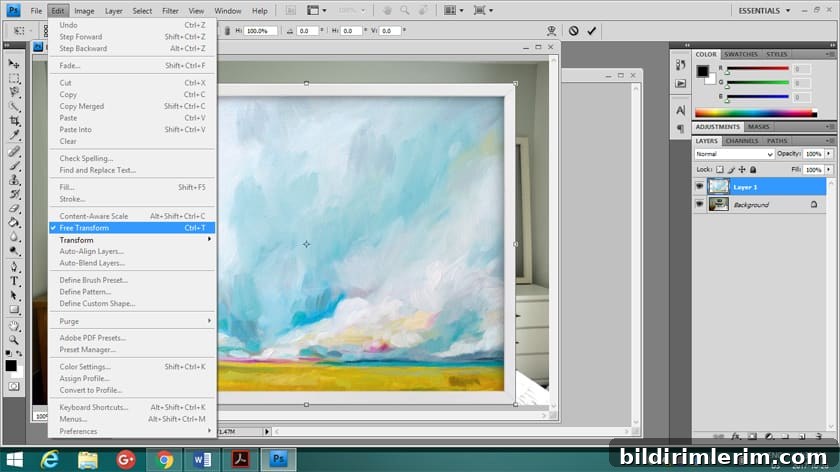Toggle lock position icon
The width and height of the screenshot is (840, 472).
[x=742, y=169]
